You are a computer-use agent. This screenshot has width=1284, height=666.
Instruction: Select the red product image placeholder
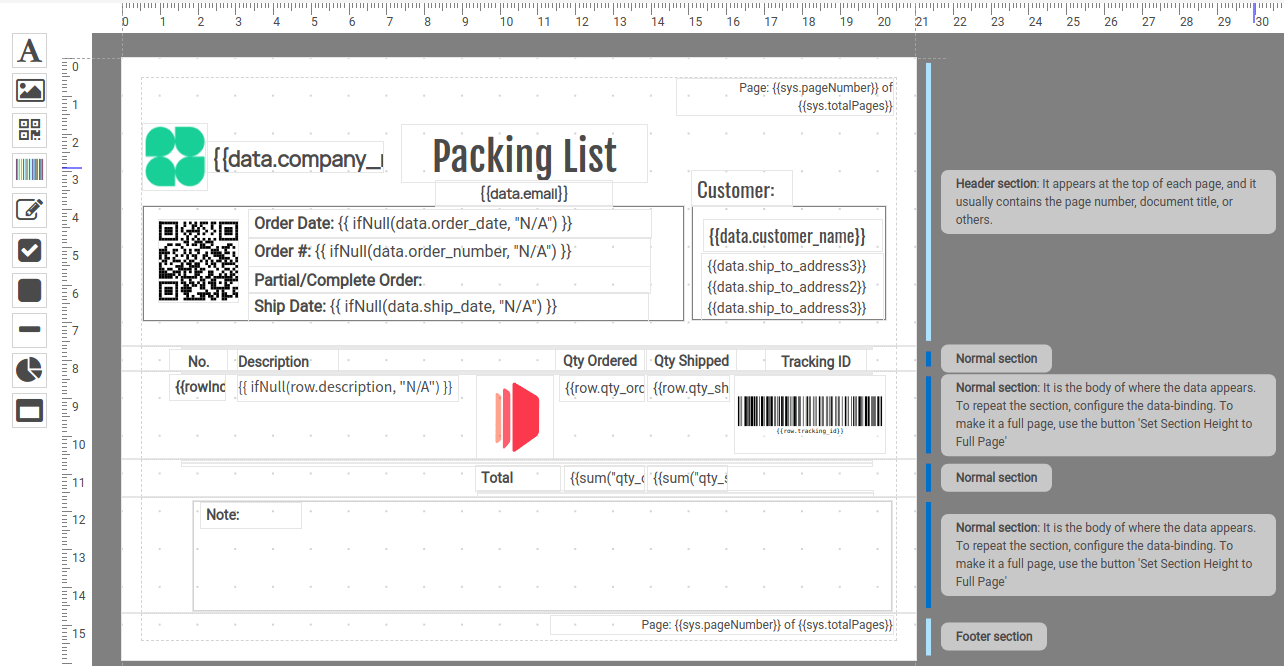coord(516,414)
